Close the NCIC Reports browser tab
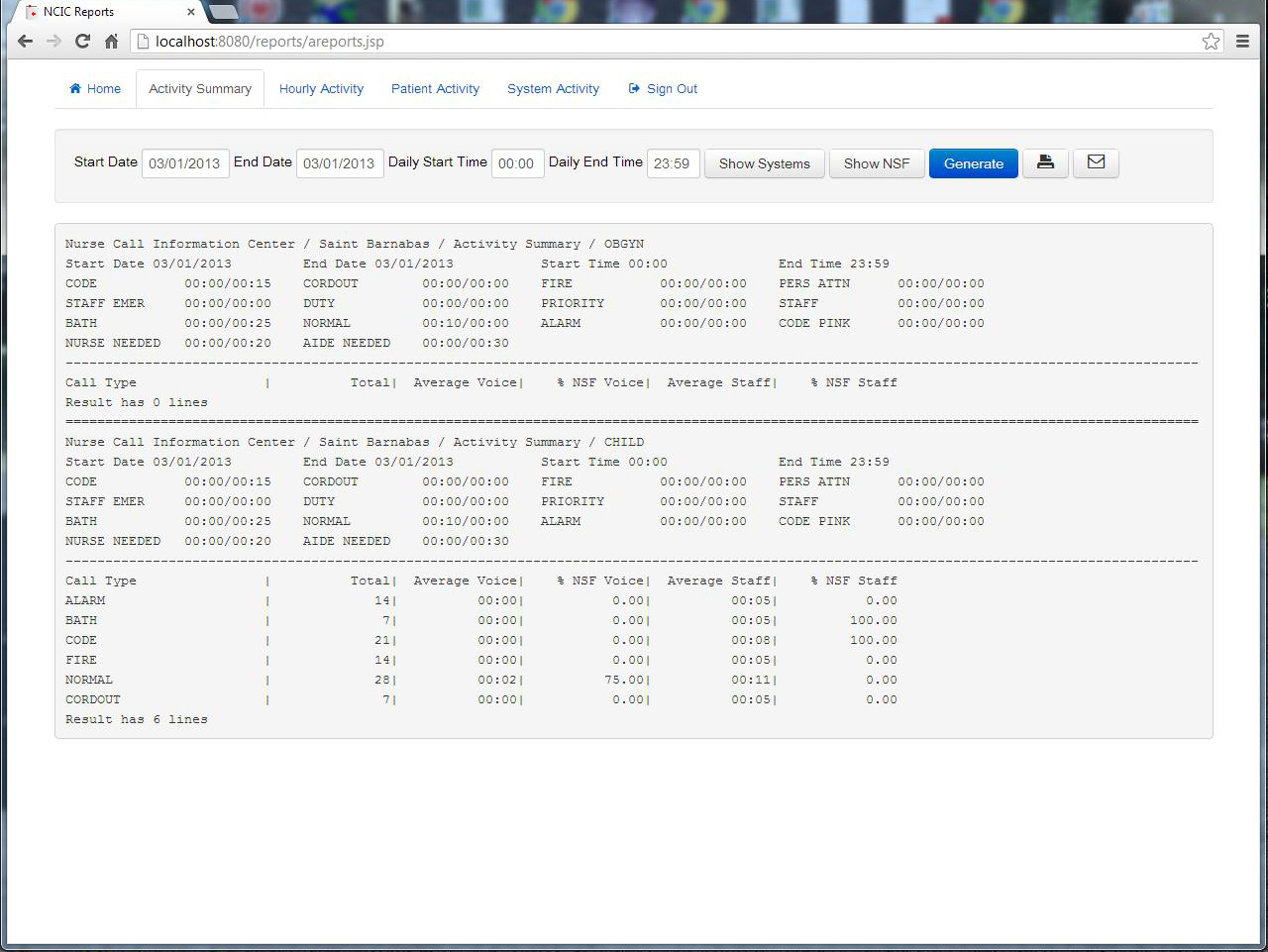Viewport: 1268px width, 952px height. pyautogui.click(x=191, y=12)
